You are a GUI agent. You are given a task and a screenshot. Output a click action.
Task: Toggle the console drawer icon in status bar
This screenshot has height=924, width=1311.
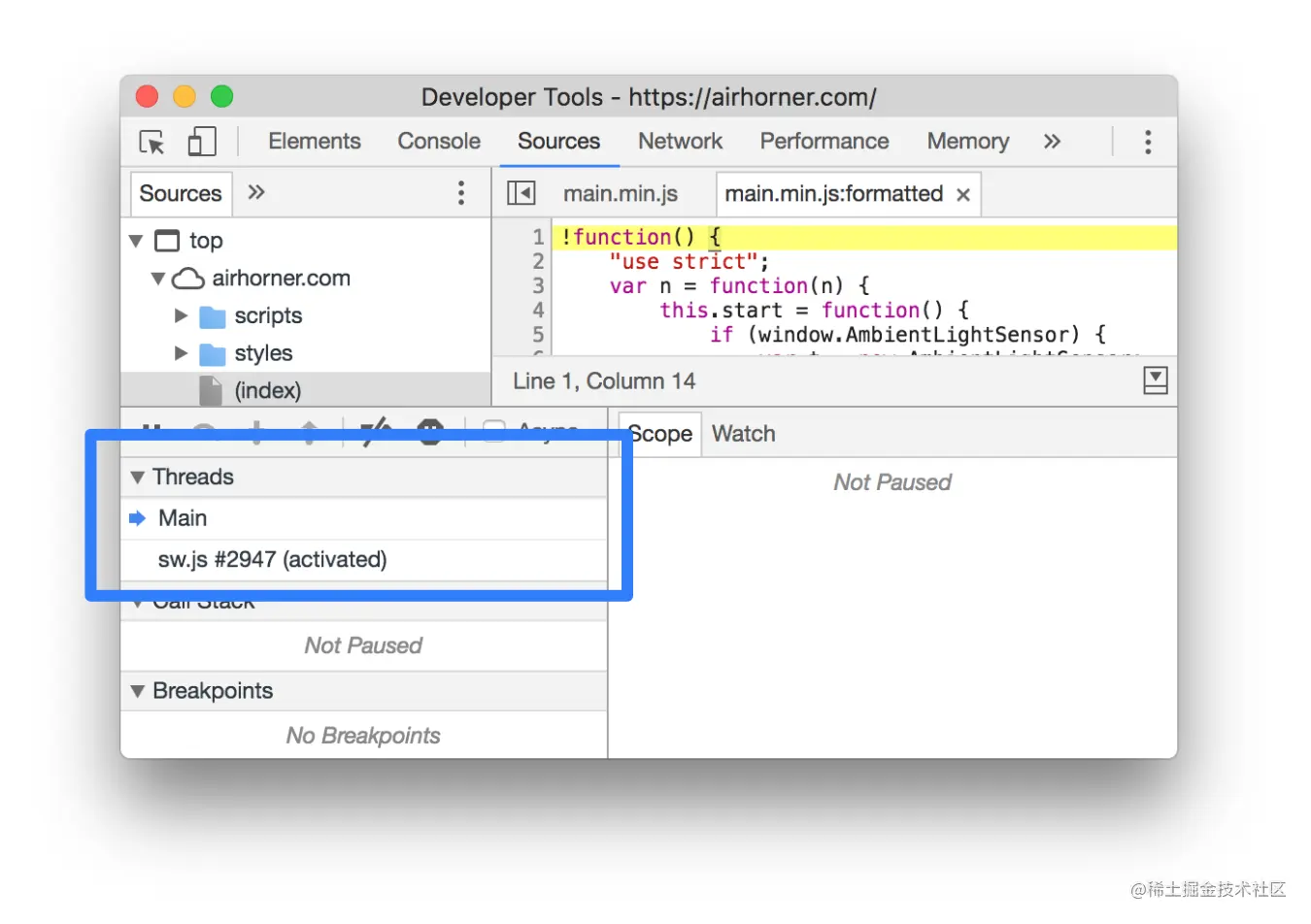tap(1156, 380)
